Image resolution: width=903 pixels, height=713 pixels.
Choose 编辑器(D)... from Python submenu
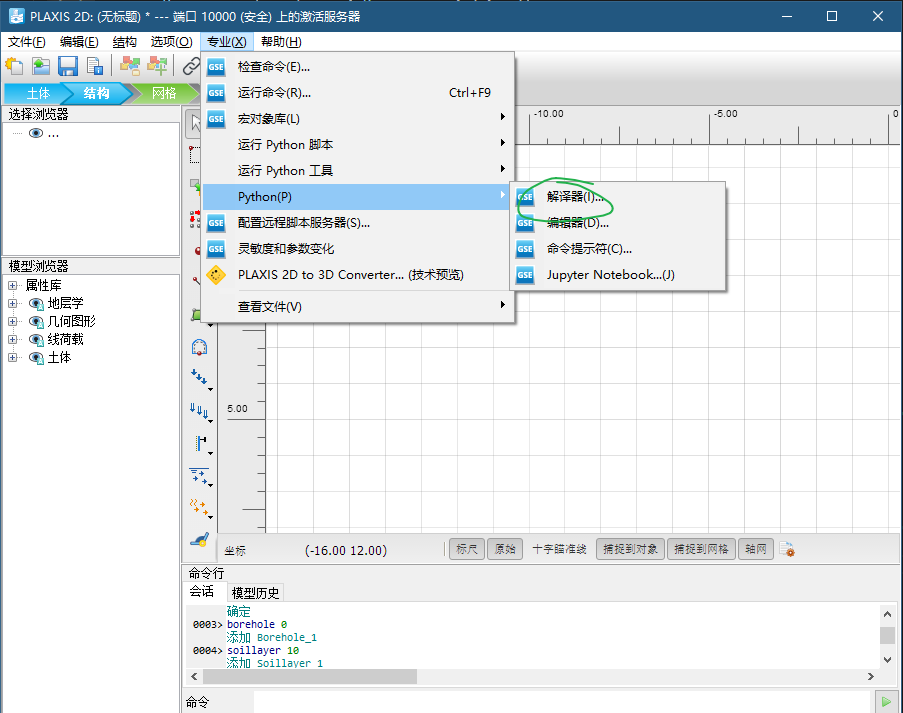(617, 223)
